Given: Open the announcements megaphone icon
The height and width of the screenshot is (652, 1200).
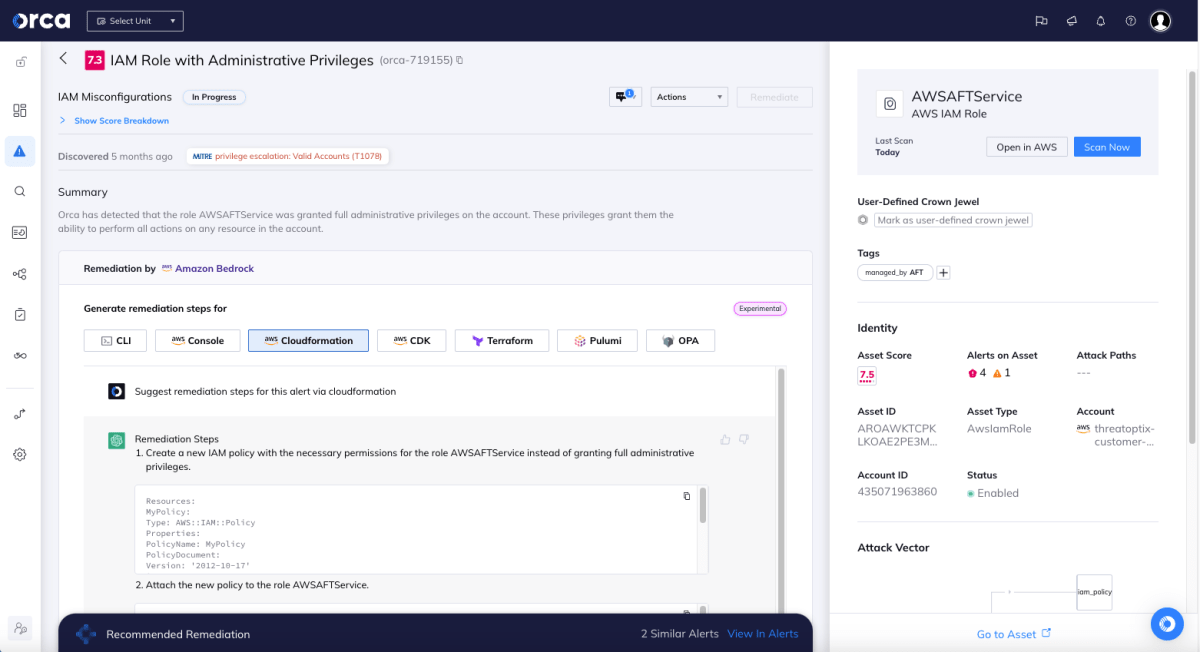Looking at the screenshot, I should coord(1071,21).
